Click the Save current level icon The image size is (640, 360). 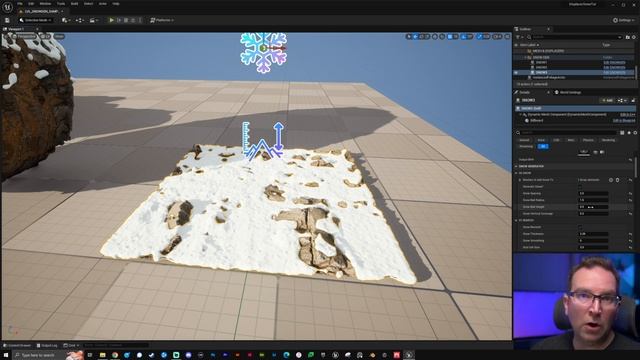point(7,20)
